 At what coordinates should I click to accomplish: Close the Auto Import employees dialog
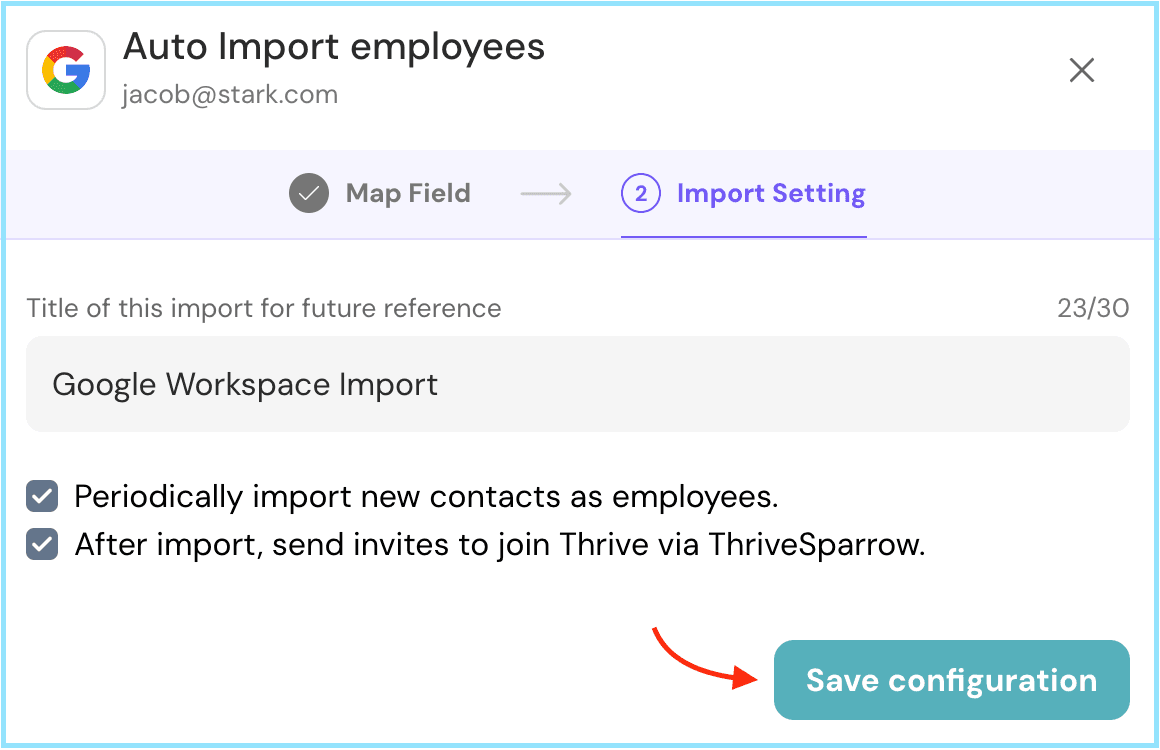click(x=1082, y=70)
